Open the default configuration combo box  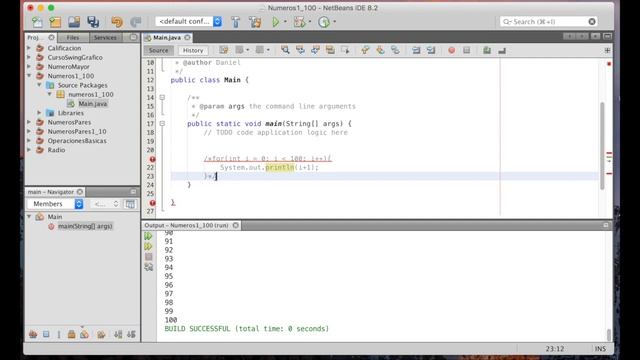(189, 21)
